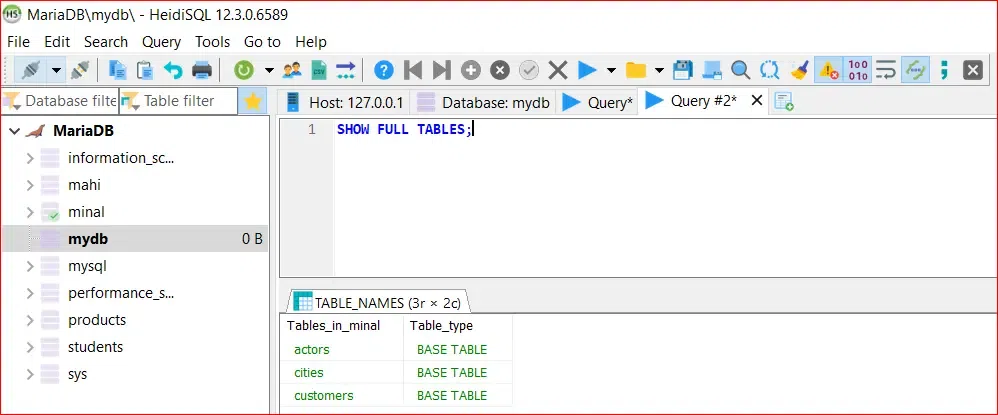Collapse the MariaDB tree node
Screen dimensions: 998x415
pyautogui.click(x=14, y=131)
